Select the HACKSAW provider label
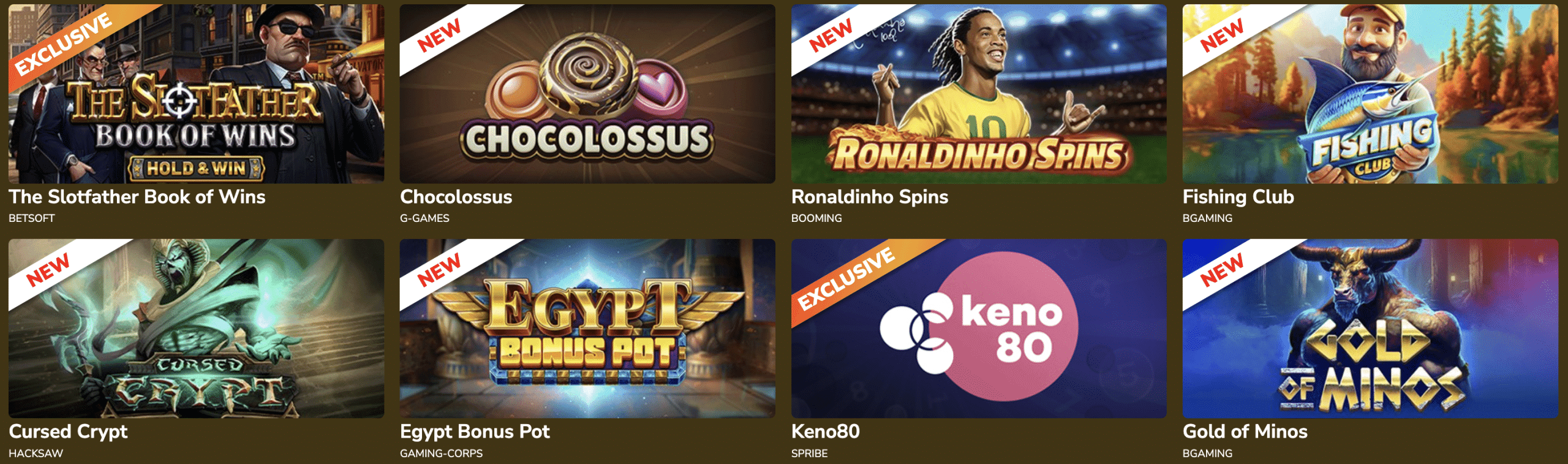The height and width of the screenshot is (464, 1568). coord(36,454)
